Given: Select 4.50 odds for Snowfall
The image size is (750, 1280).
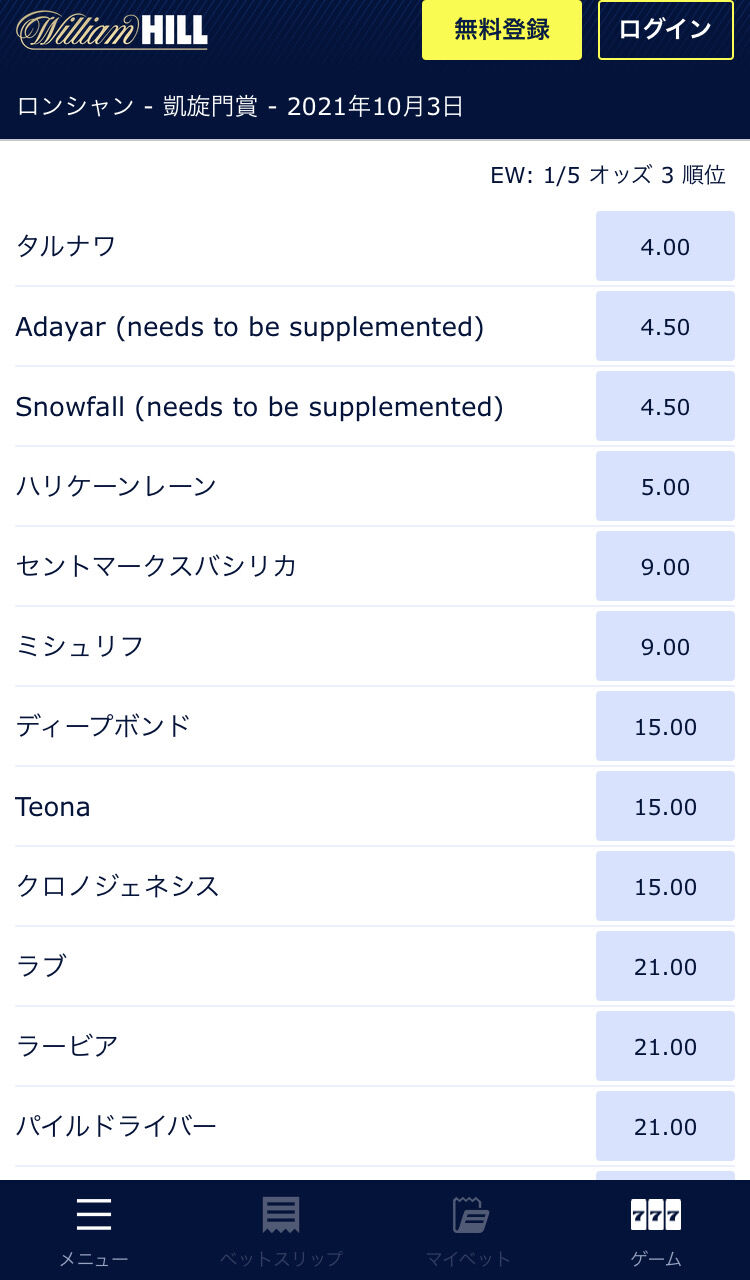Looking at the screenshot, I should (665, 406).
